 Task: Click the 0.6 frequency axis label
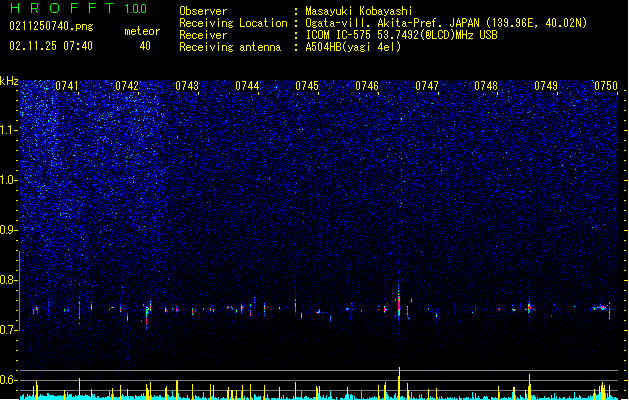(9, 380)
